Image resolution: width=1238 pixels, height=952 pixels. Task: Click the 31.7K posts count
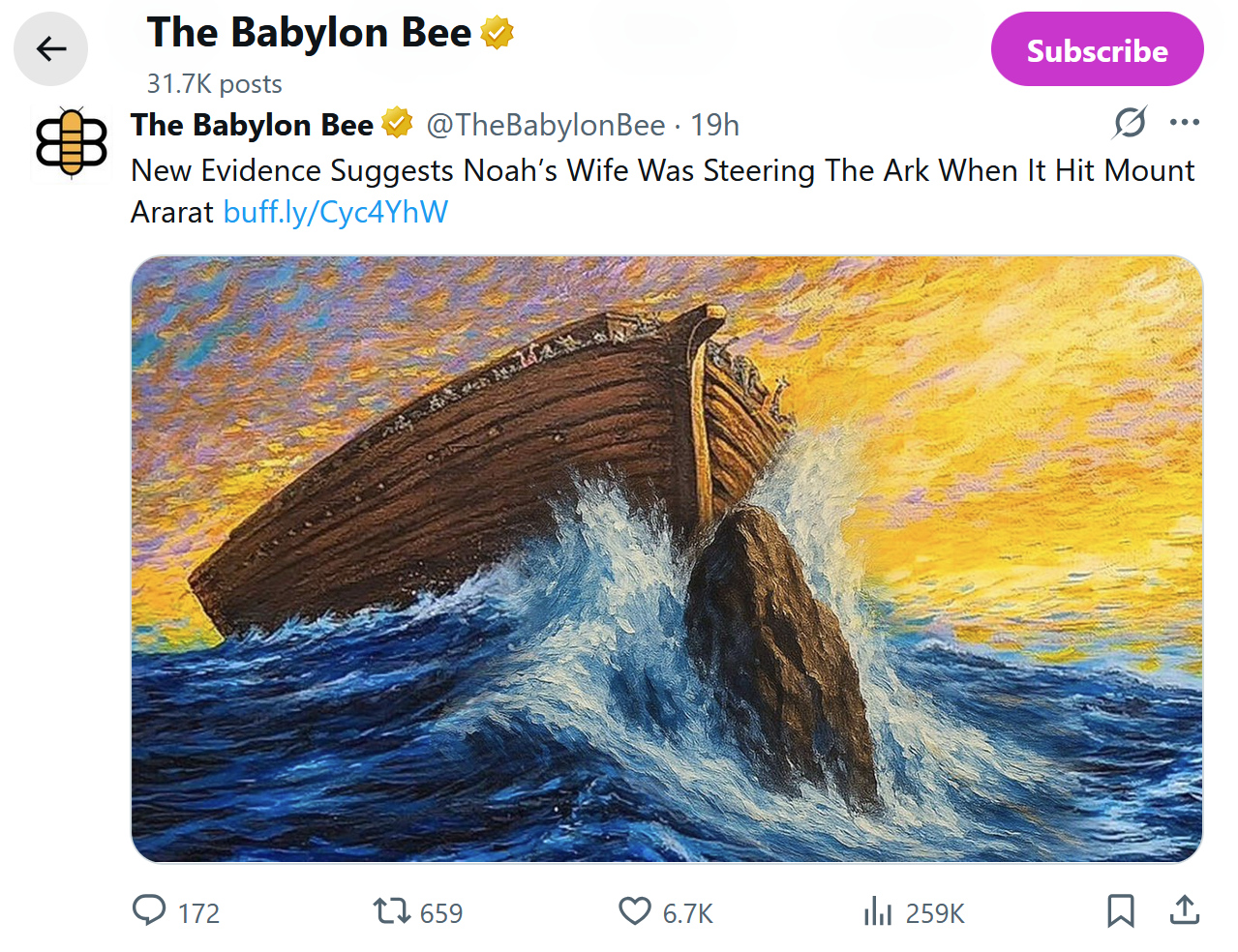pos(214,84)
